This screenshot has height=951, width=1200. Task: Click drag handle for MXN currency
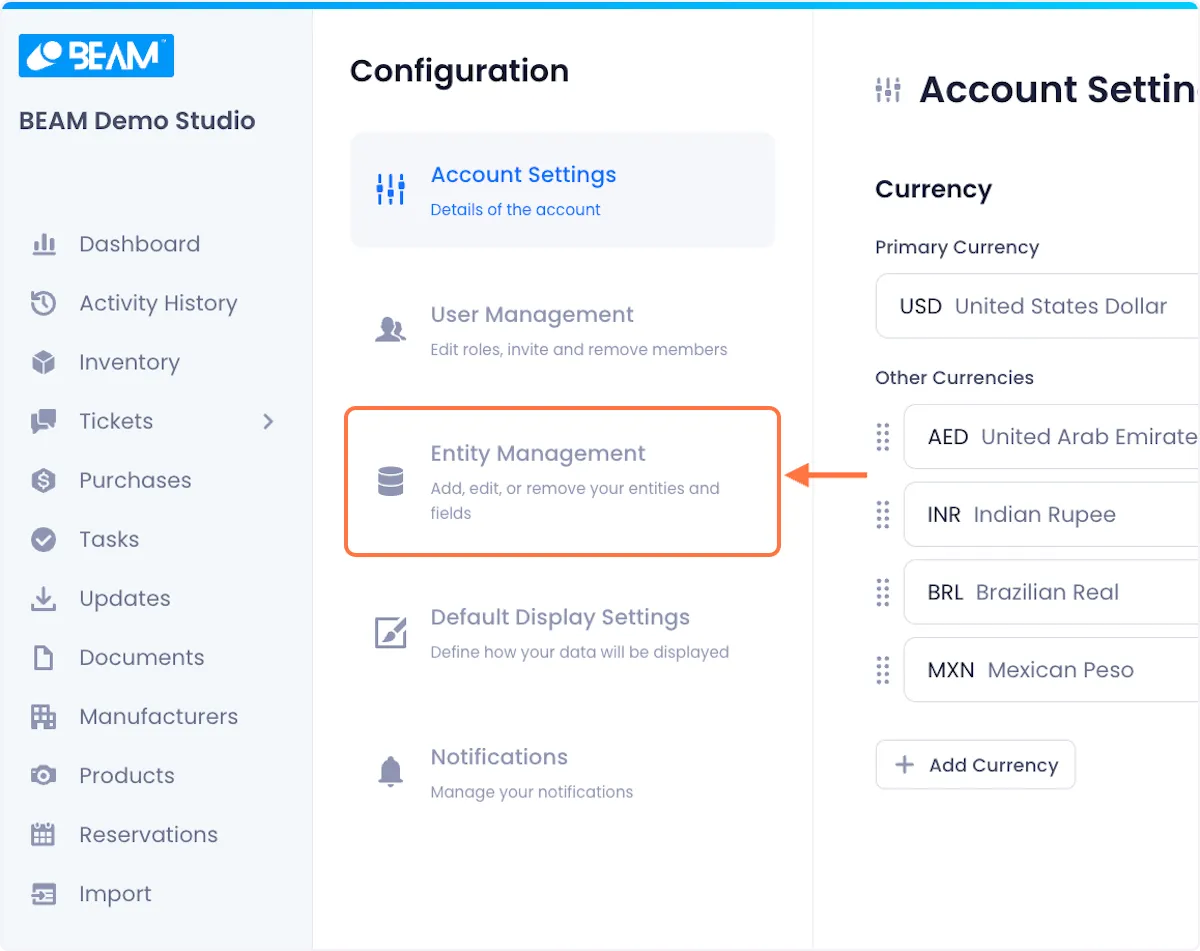883,670
